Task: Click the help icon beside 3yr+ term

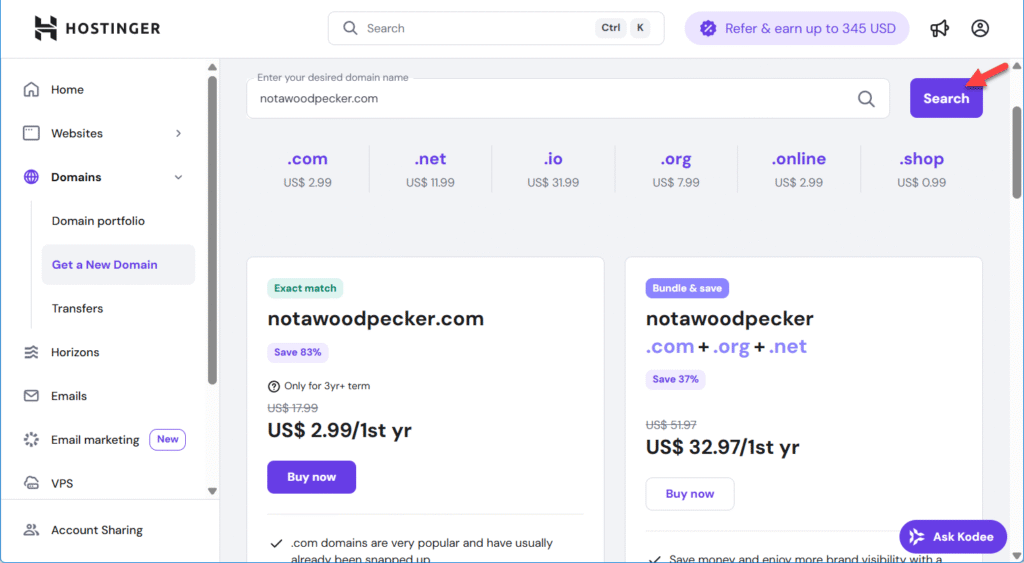Action: pyautogui.click(x=274, y=386)
